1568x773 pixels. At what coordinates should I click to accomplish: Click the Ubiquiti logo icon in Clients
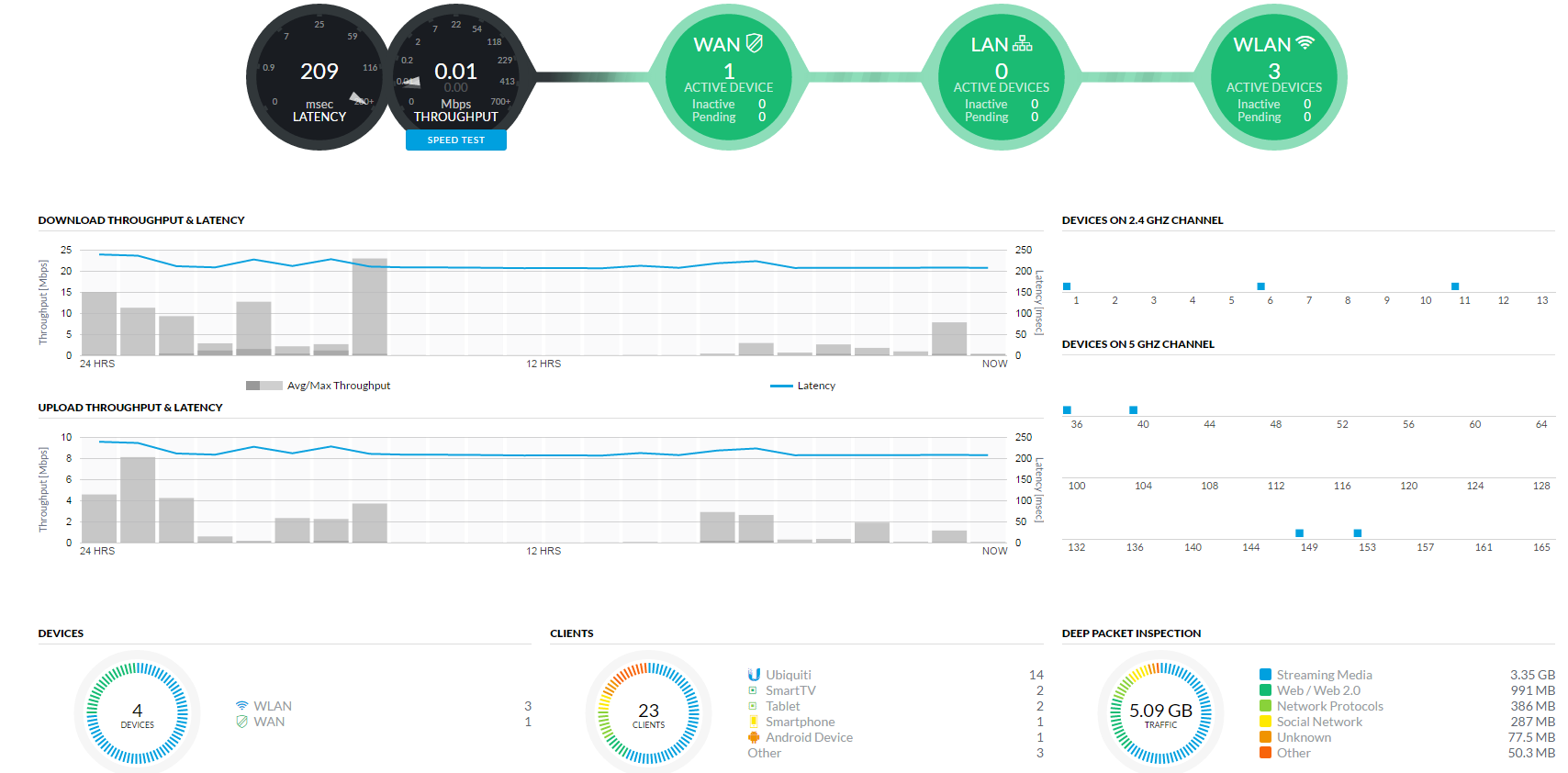(x=754, y=675)
